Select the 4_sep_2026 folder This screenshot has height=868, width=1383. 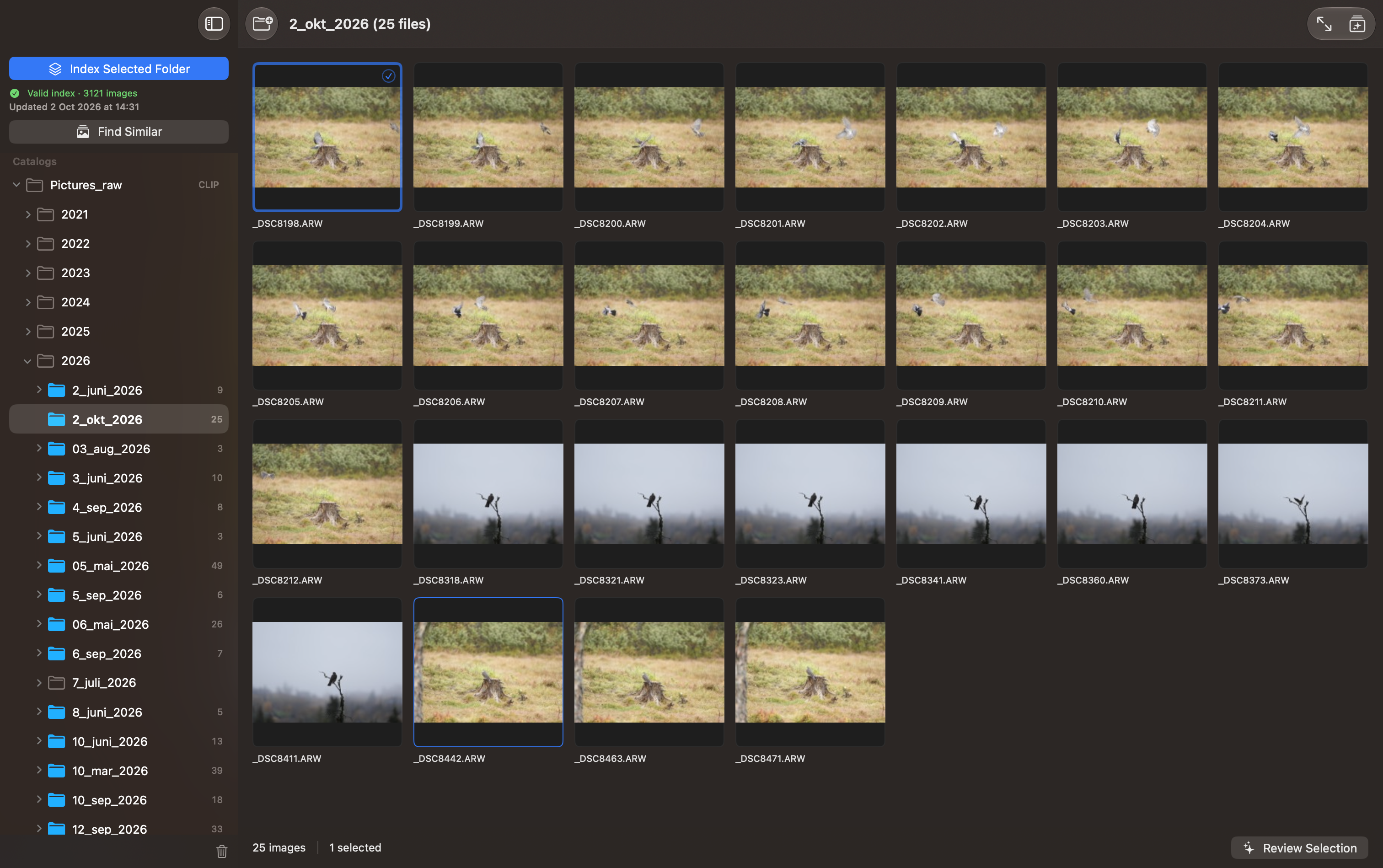(x=119, y=507)
